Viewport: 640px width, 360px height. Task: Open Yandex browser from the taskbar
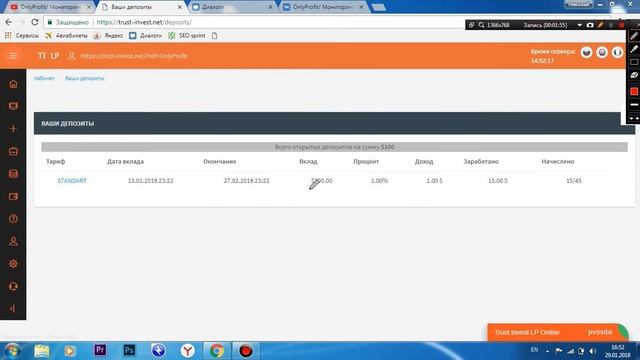187,350
